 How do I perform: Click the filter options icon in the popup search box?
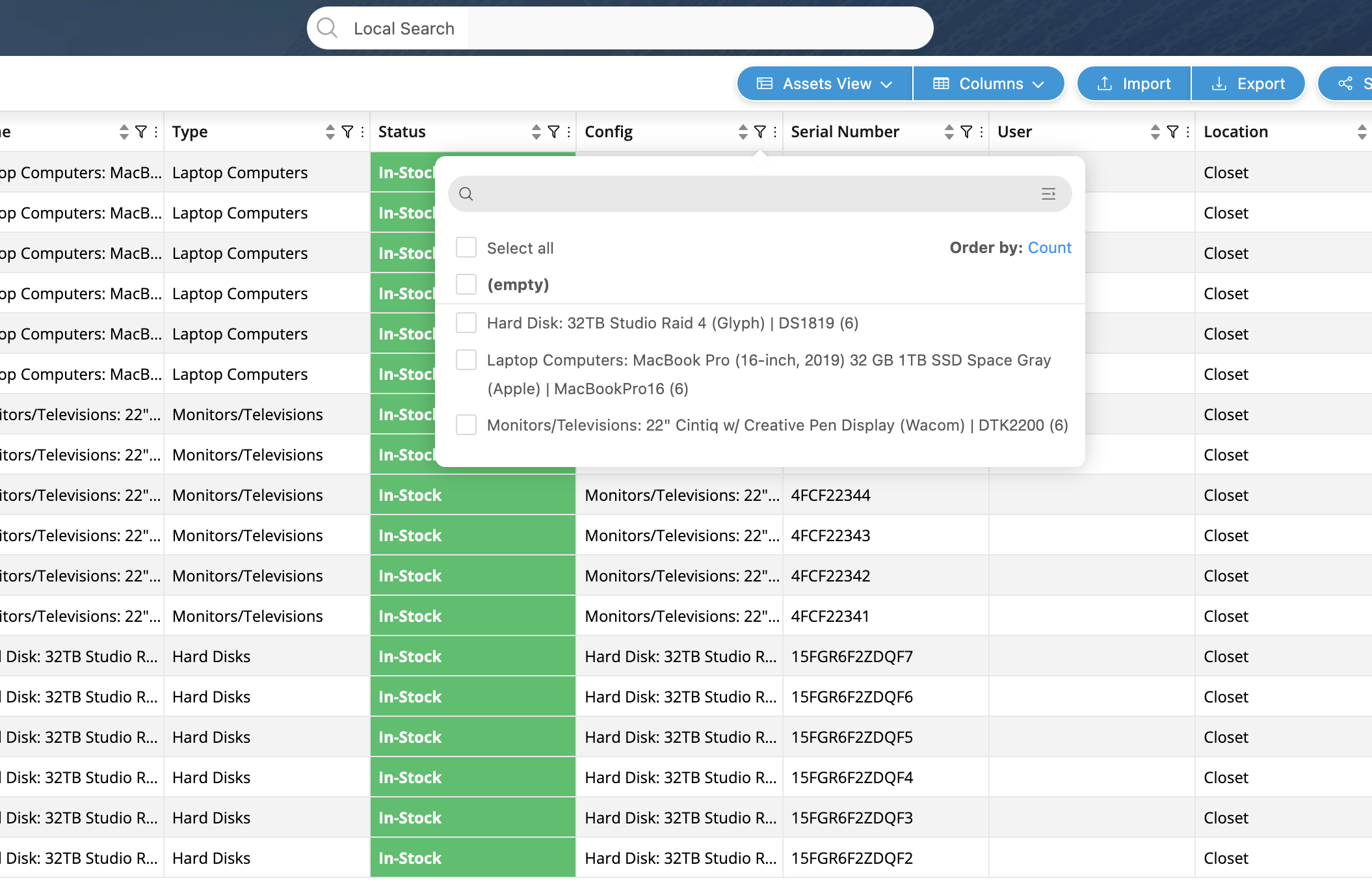1048,194
